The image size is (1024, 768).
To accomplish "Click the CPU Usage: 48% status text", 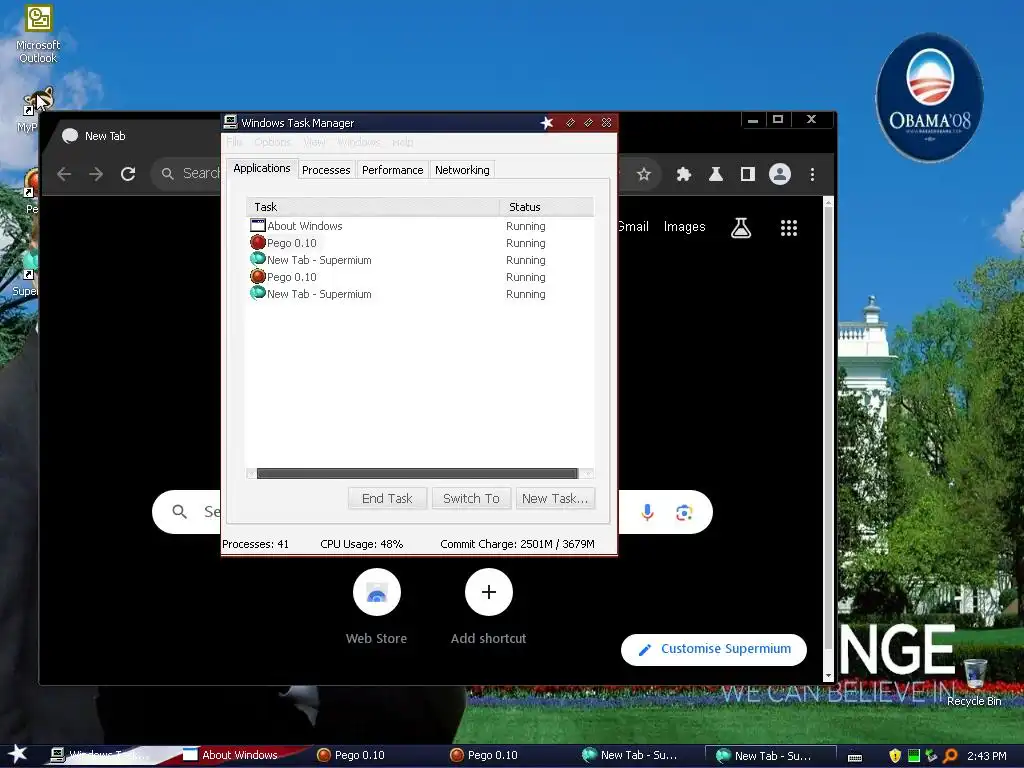I will 361,544.
